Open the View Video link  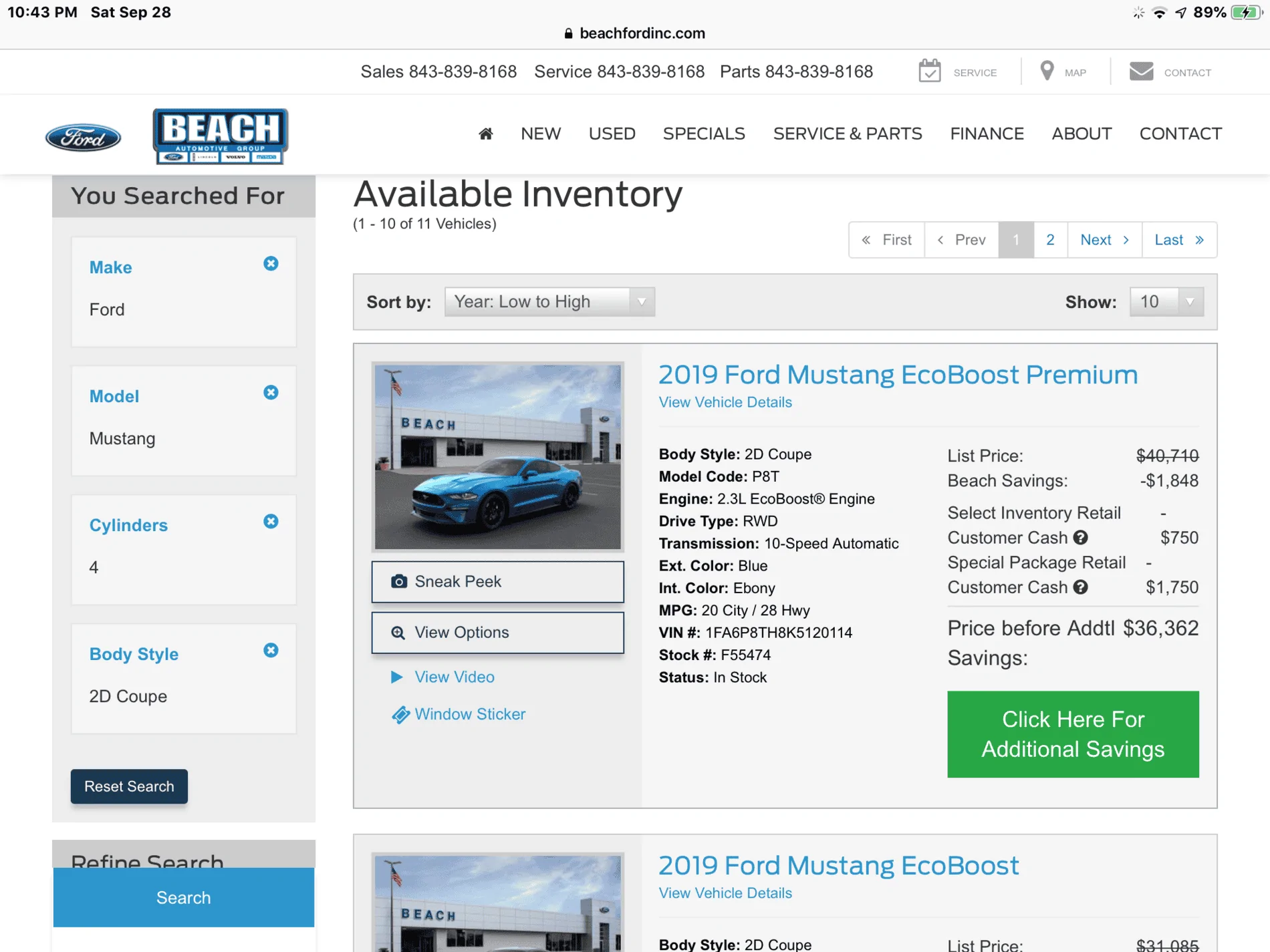tap(455, 677)
